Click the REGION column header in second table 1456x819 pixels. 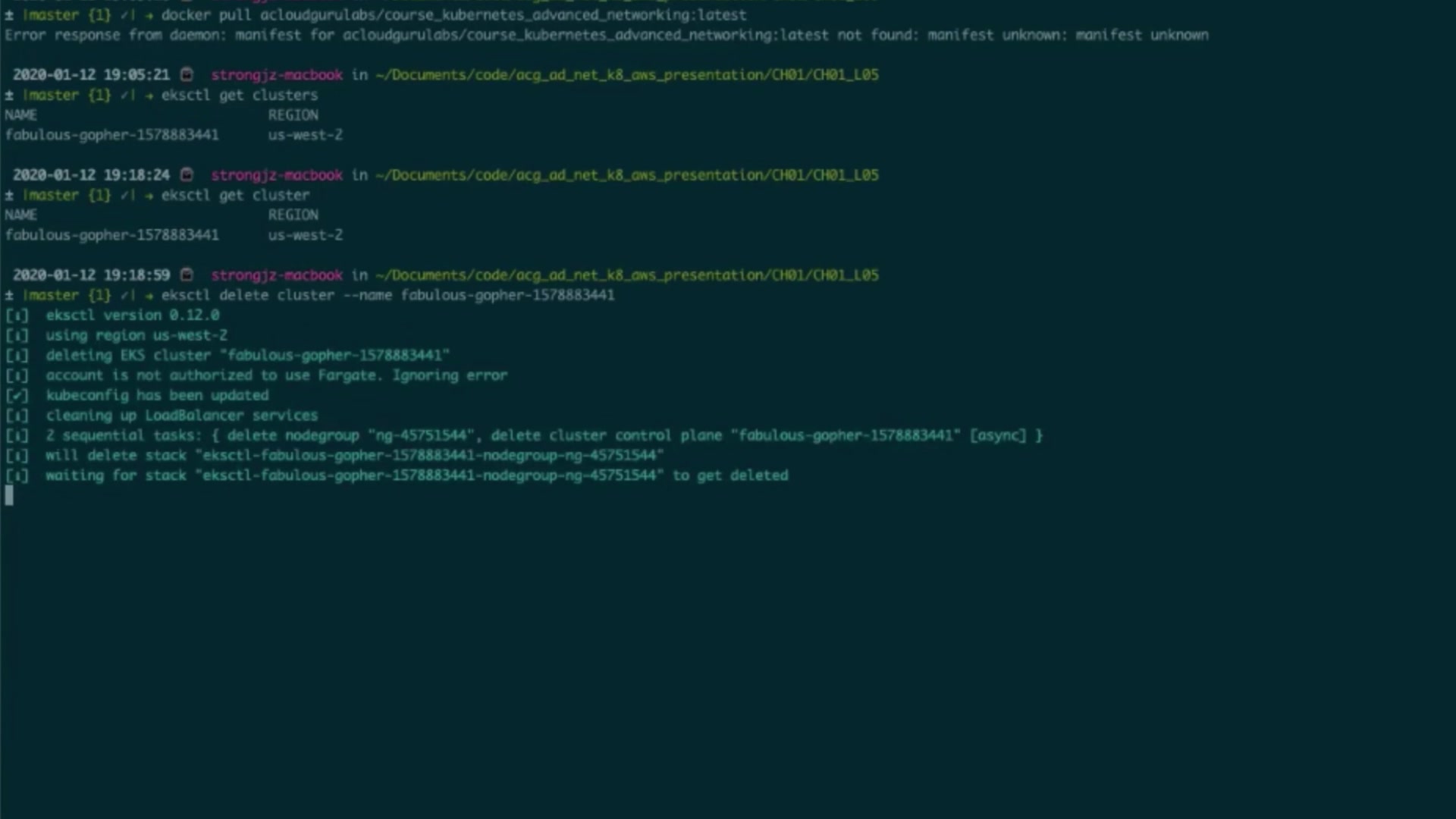pyautogui.click(x=293, y=215)
